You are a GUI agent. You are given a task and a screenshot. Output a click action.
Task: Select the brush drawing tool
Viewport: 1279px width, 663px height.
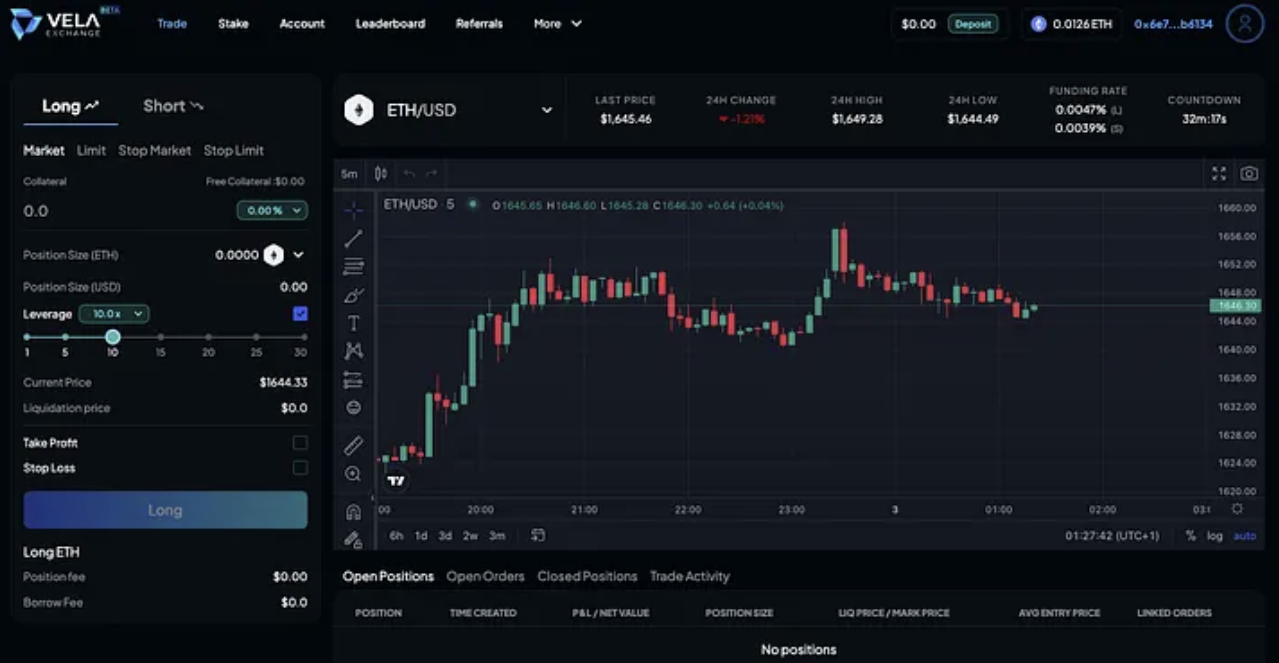click(353, 295)
